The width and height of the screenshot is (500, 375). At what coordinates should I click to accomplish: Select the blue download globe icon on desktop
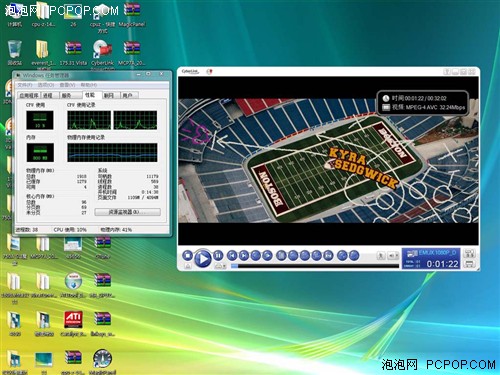coord(73,285)
